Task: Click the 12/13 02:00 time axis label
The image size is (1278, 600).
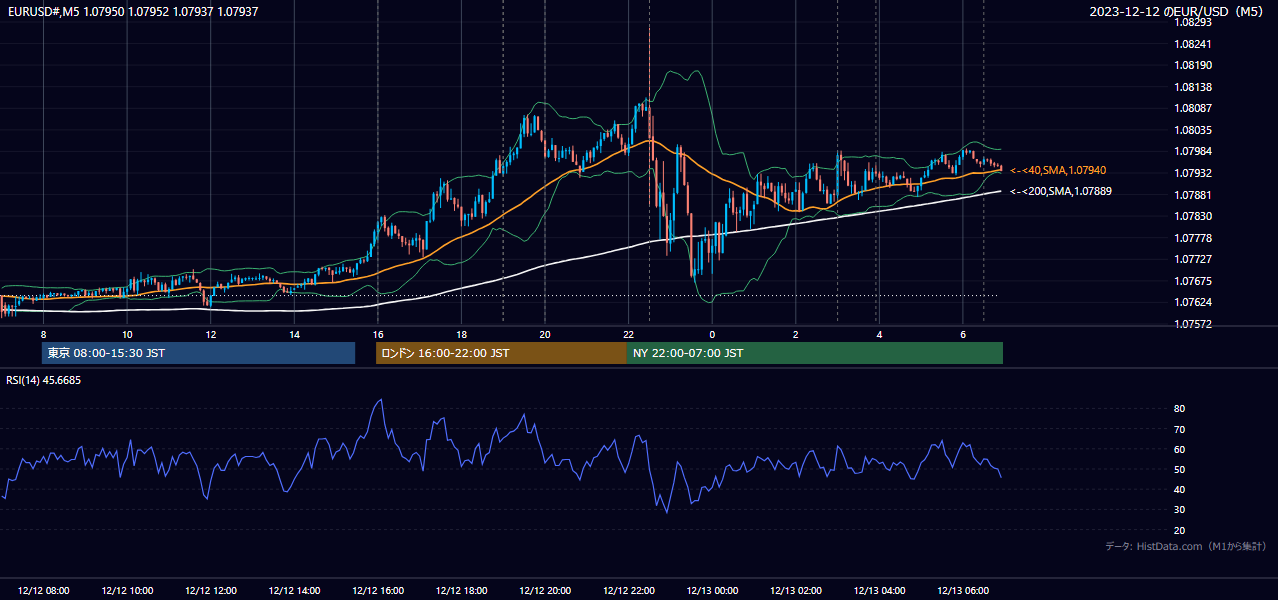Action: (795, 591)
